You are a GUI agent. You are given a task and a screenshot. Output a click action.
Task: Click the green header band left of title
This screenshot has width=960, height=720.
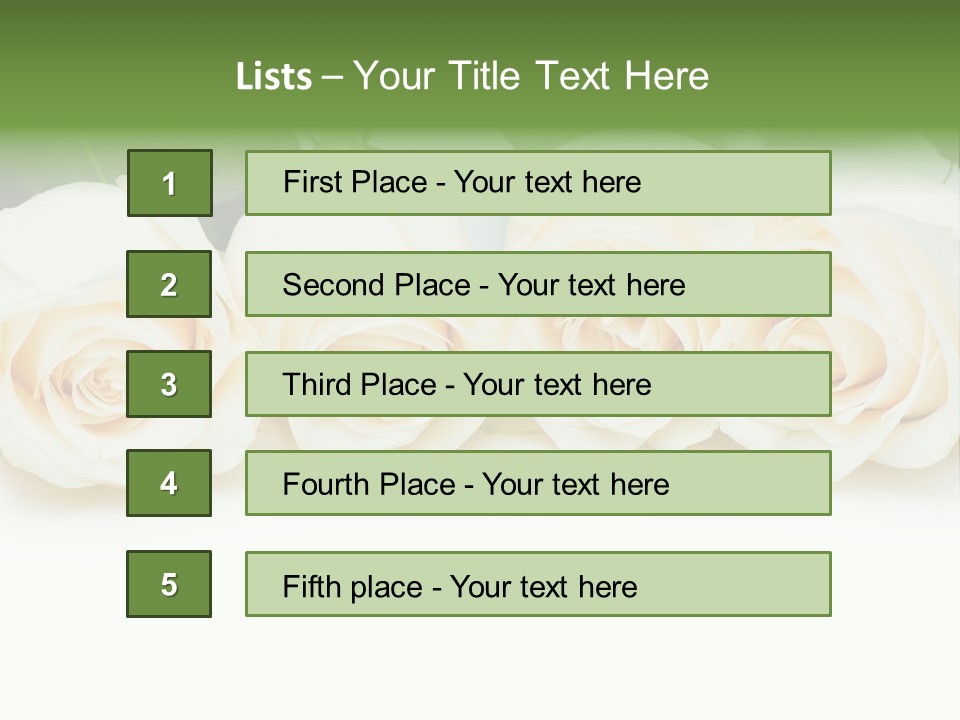tap(110, 70)
